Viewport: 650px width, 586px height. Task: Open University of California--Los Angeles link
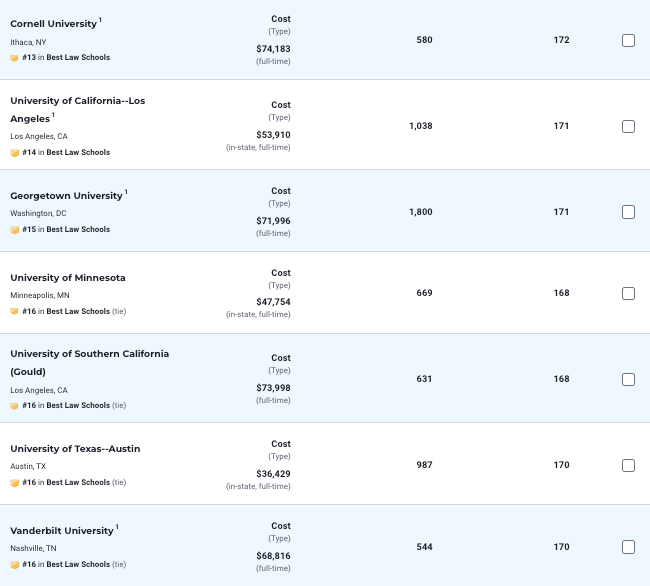77,101
